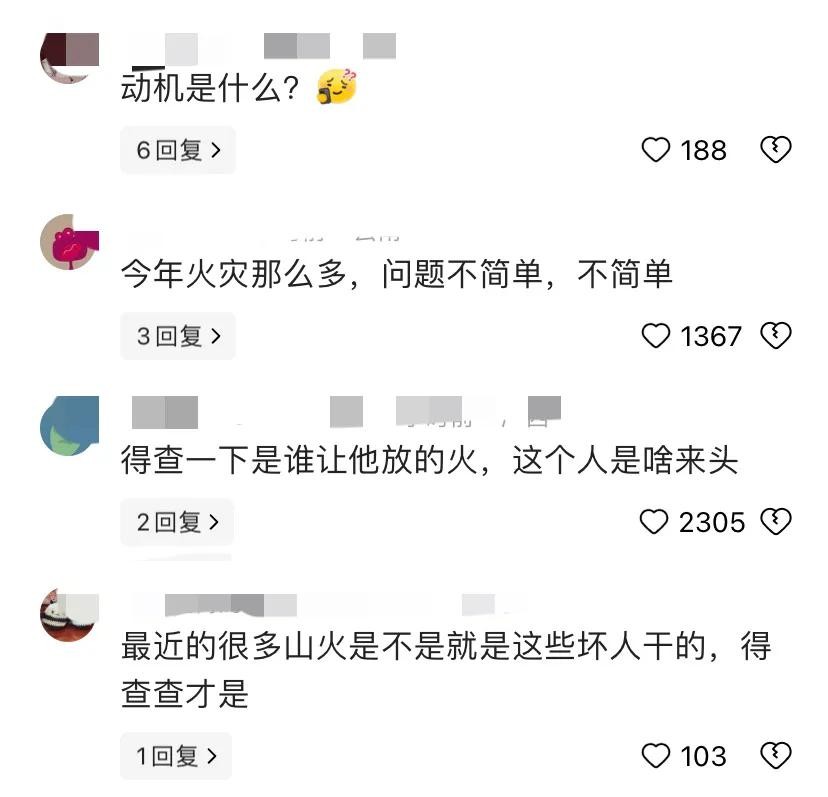
Task: Select comment "今年火灾那么多,问题不简单"
Action: tap(396, 274)
